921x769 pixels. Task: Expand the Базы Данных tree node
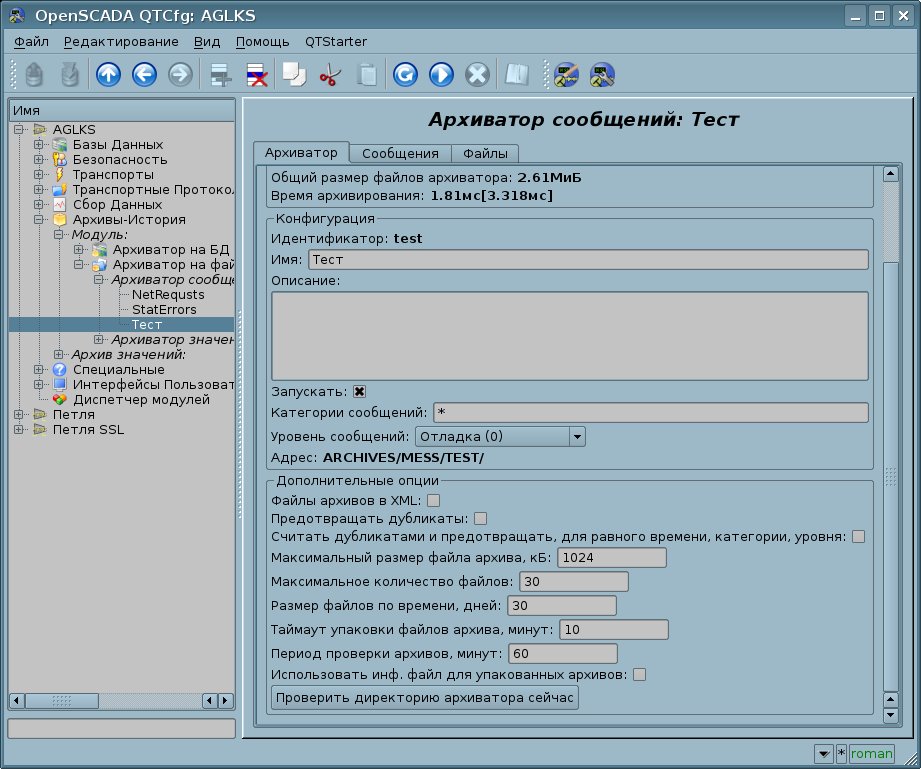[x=39, y=145]
